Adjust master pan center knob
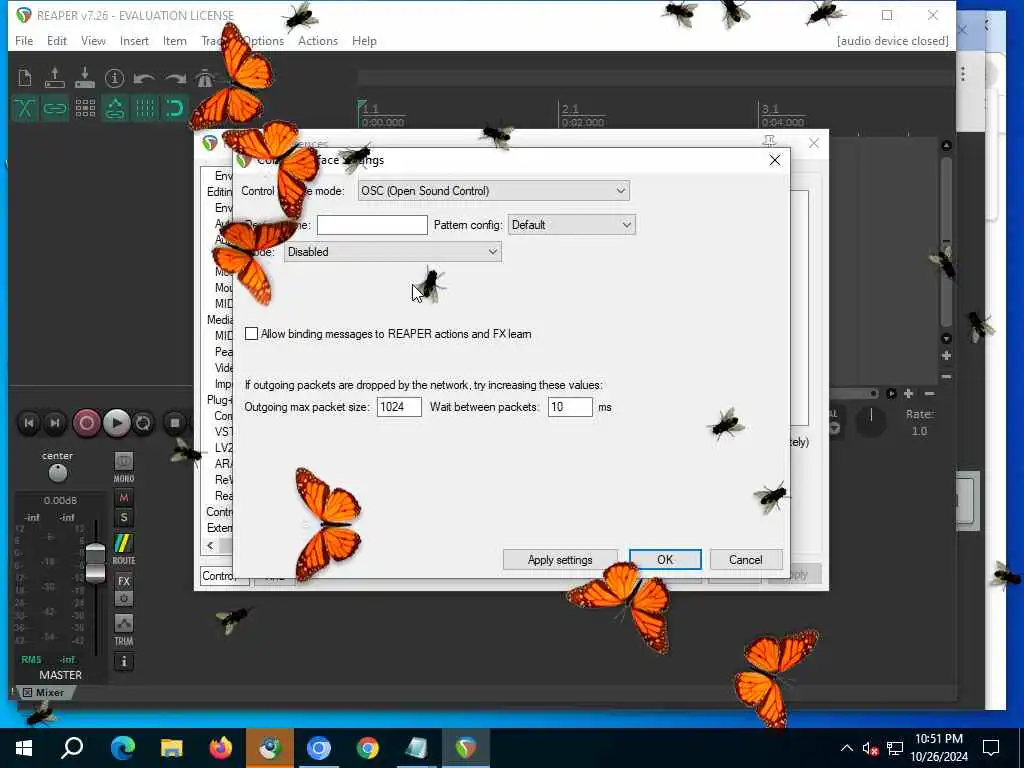The width and height of the screenshot is (1024, 768). point(57,473)
